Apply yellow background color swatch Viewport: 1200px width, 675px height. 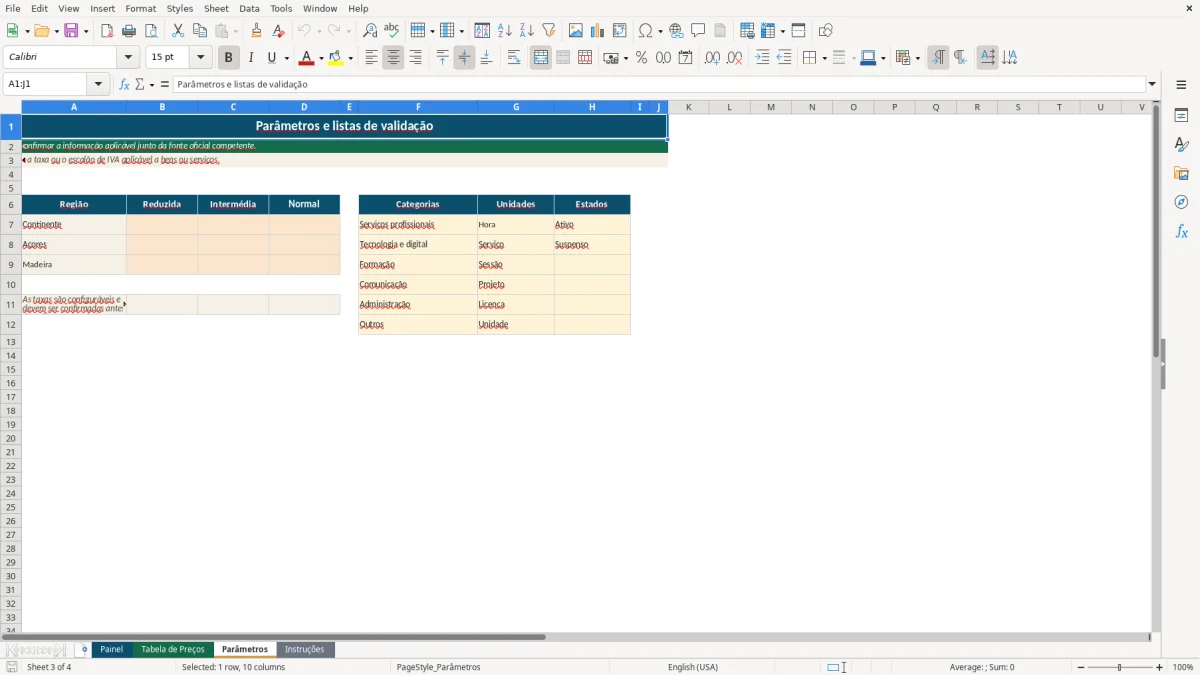(336, 58)
